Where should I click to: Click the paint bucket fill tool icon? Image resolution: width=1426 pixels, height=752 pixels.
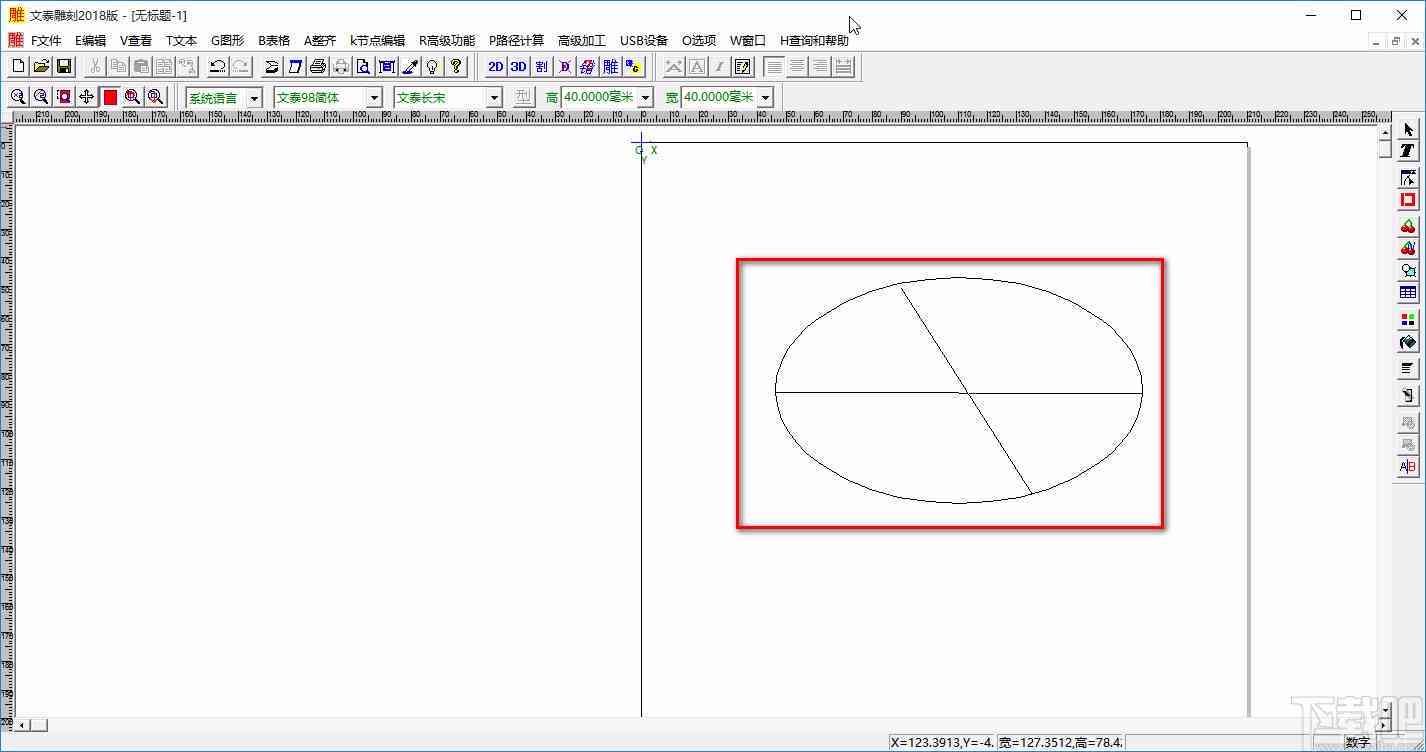(x=1408, y=343)
